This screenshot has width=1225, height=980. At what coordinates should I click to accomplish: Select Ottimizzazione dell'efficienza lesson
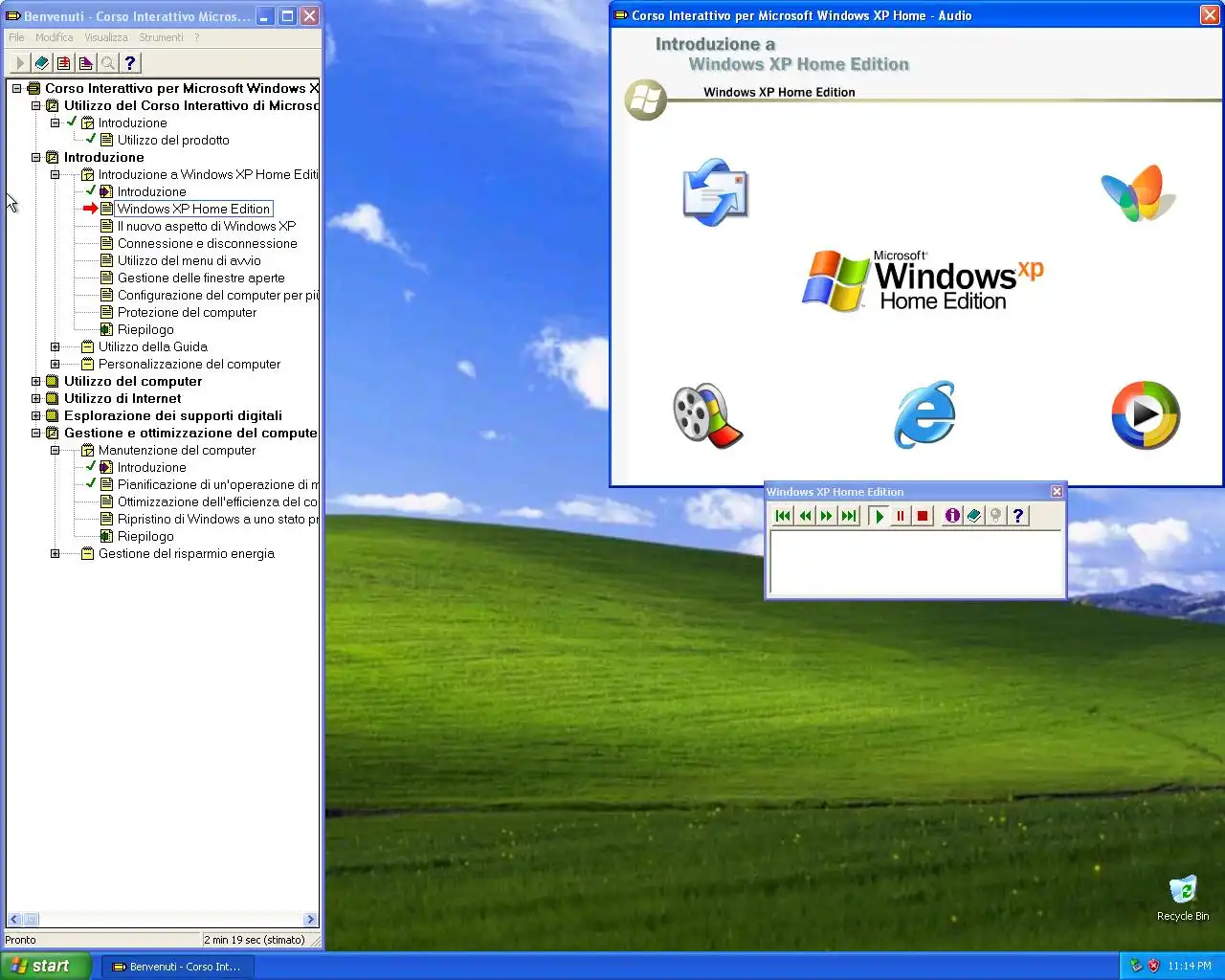[217, 501]
